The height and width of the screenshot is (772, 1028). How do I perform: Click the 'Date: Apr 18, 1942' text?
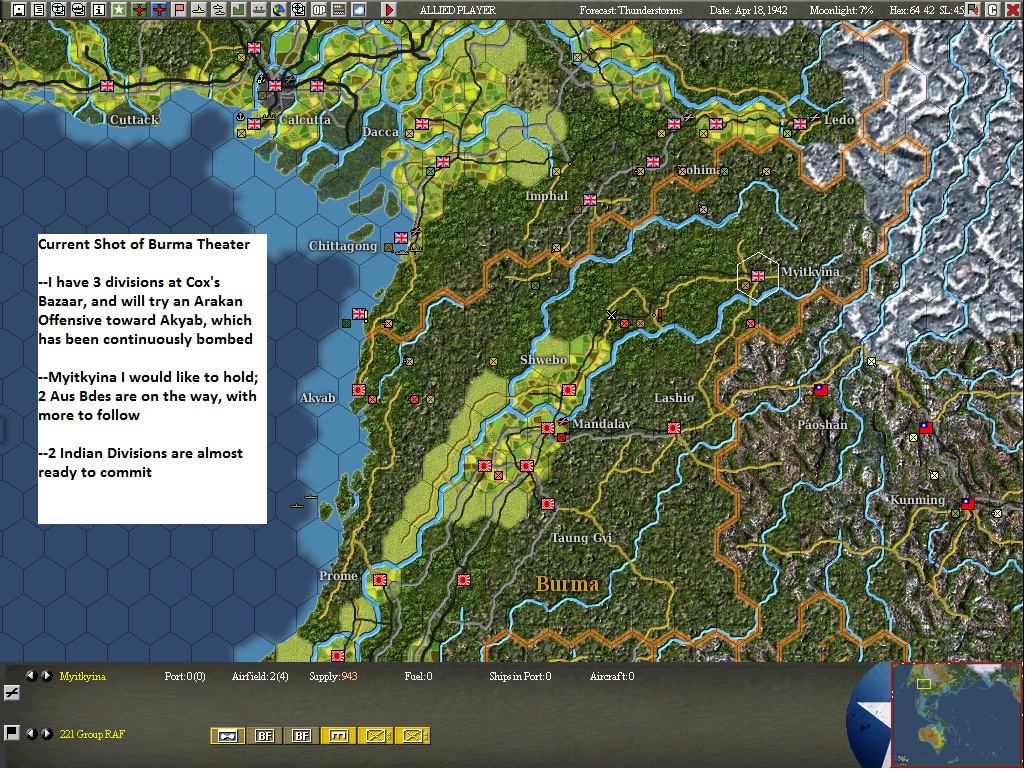tap(748, 10)
